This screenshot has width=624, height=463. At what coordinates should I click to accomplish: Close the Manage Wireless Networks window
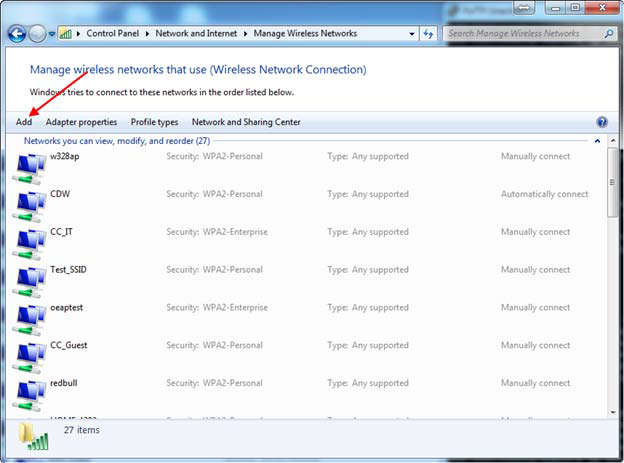(x=601, y=8)
